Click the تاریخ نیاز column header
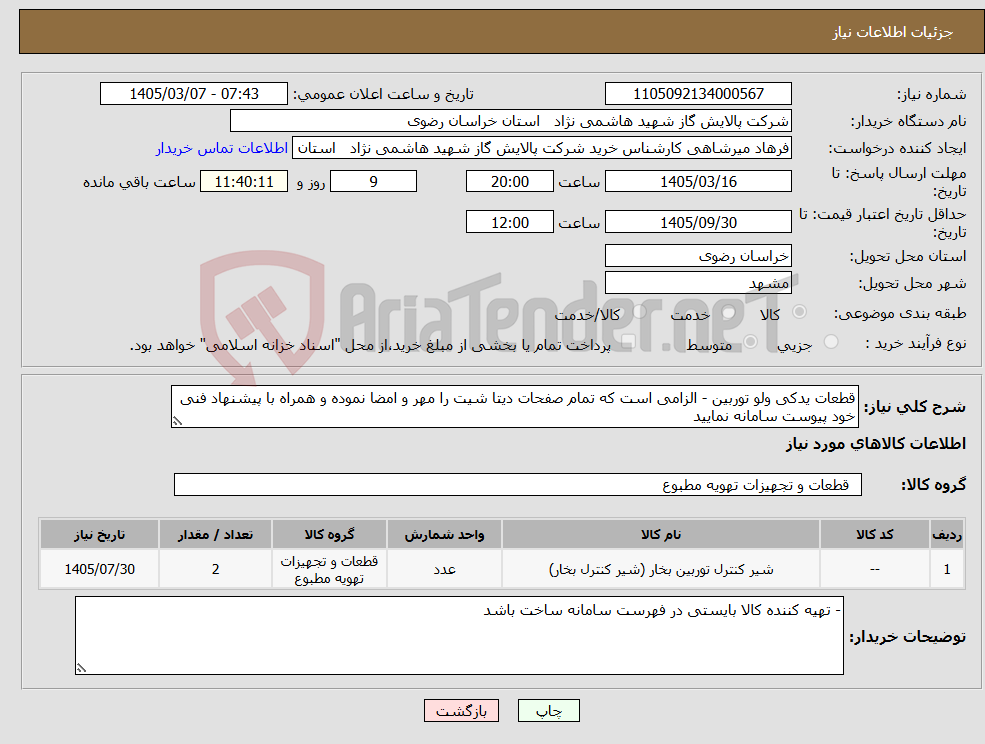 (x=99, y=534)
